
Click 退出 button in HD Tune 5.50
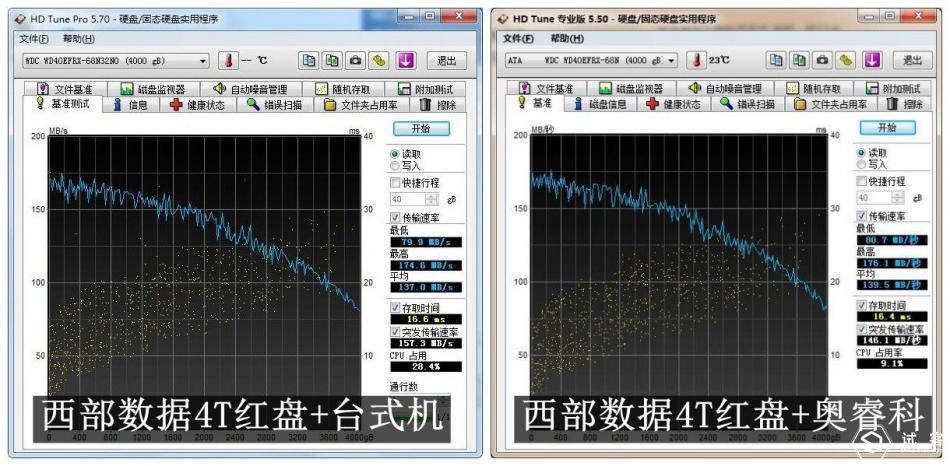(912, 60)
